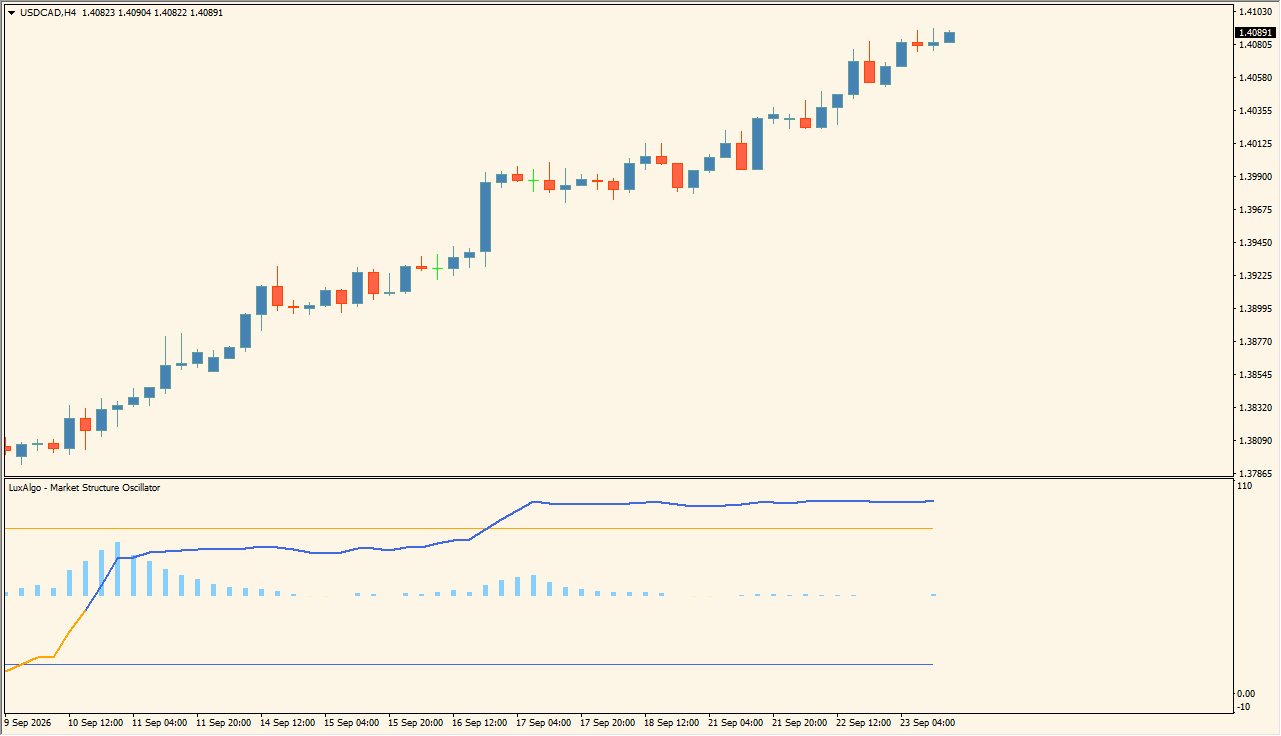Screen dimensions: 1281x736
Task: Select the 1.37865 bottom price label
Action: (1256, 474)
